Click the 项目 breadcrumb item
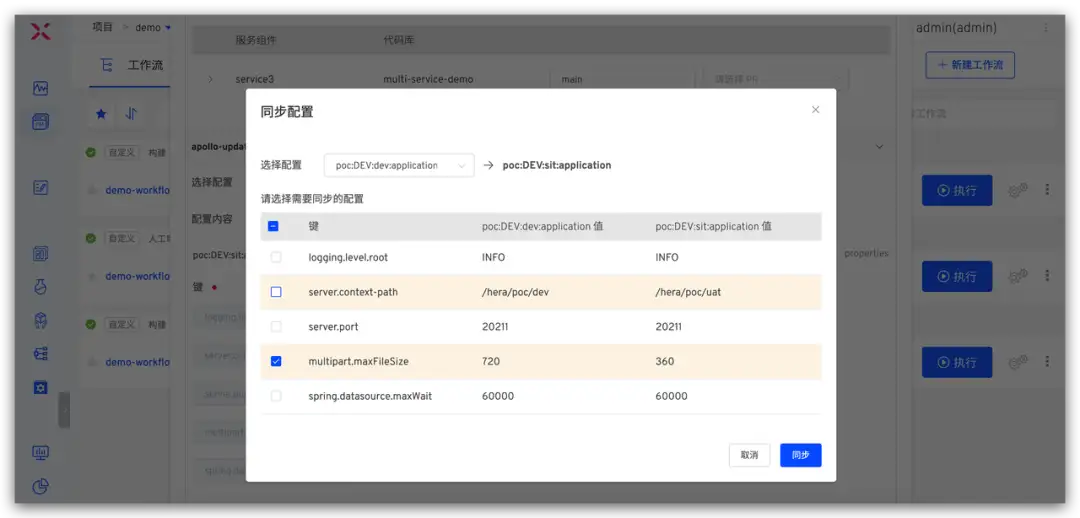1080x518 pixels. pos(102,28)
